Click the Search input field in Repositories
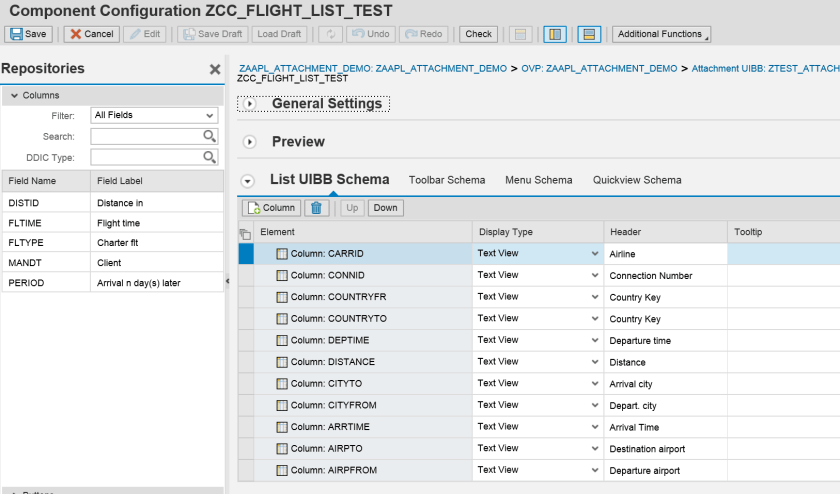 coord(147,136)
